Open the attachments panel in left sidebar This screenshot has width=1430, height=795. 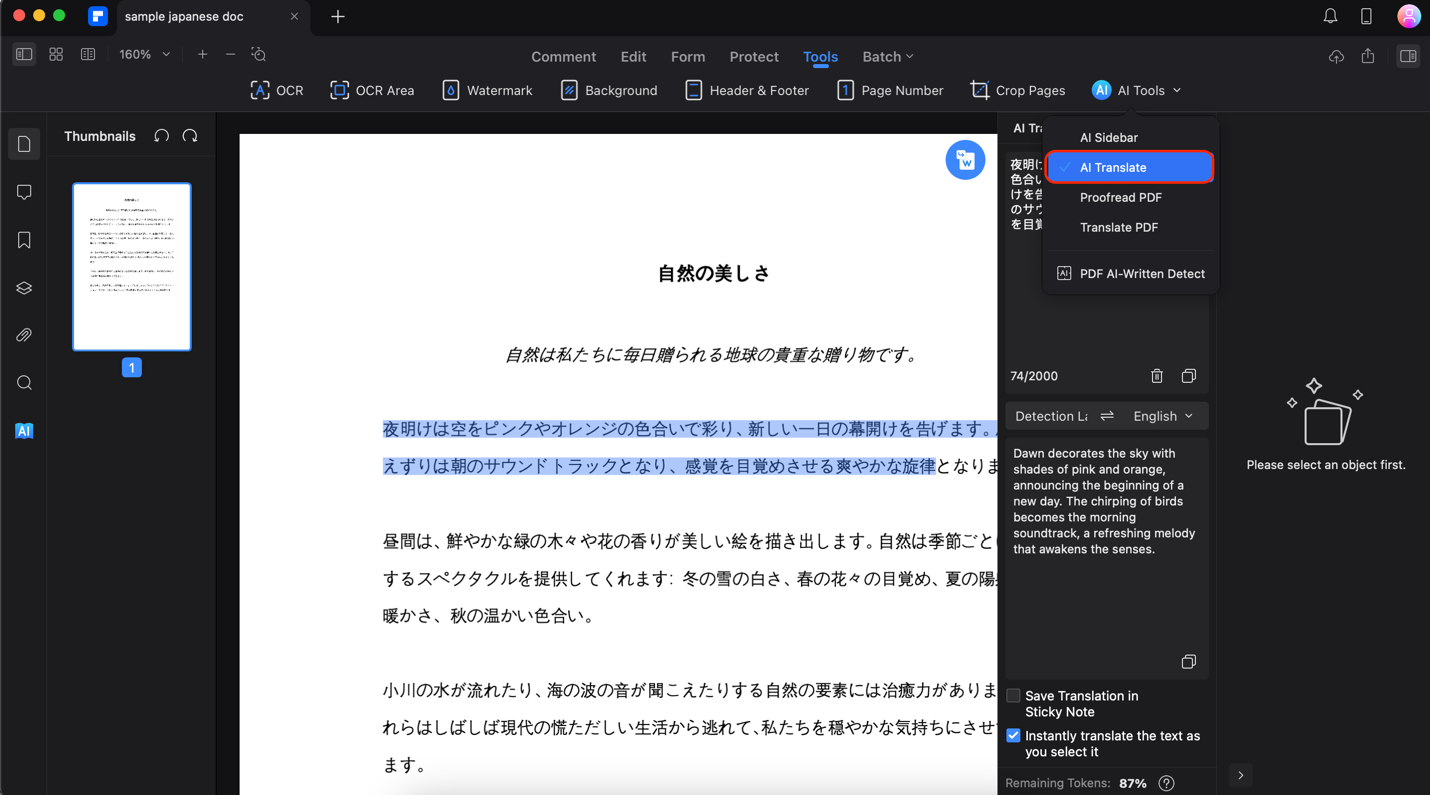pyautogui.click(x=24, y=335)
